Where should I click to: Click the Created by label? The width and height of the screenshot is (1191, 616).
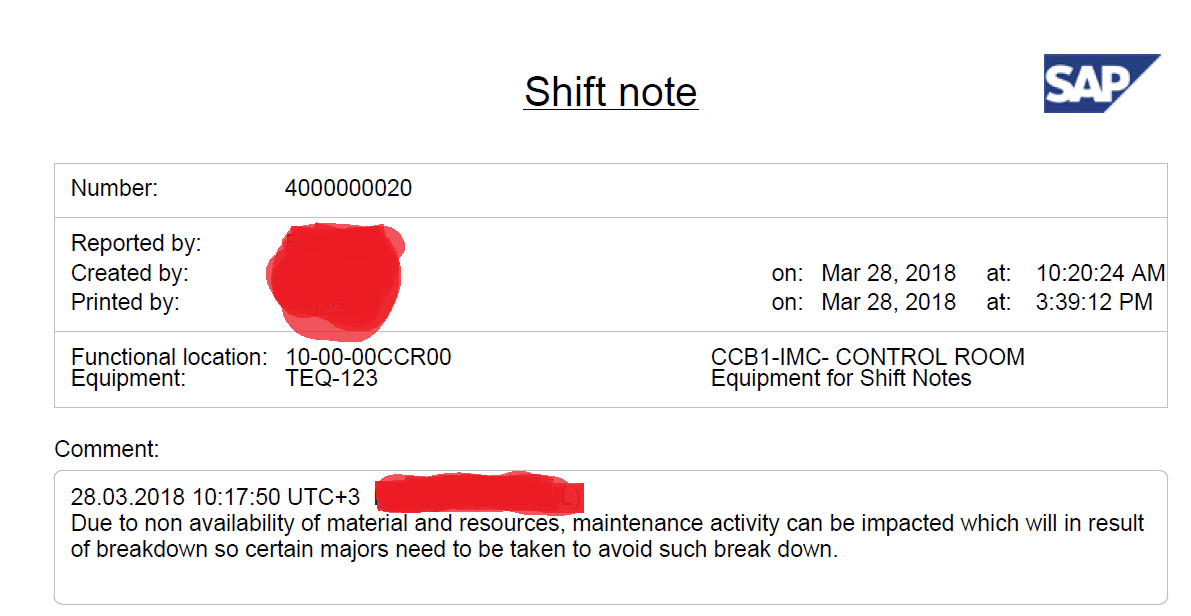[130, 272]
